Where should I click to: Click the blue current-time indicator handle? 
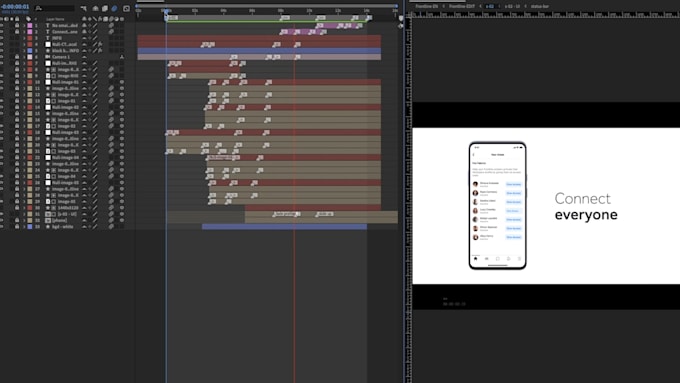coord(166,12)
